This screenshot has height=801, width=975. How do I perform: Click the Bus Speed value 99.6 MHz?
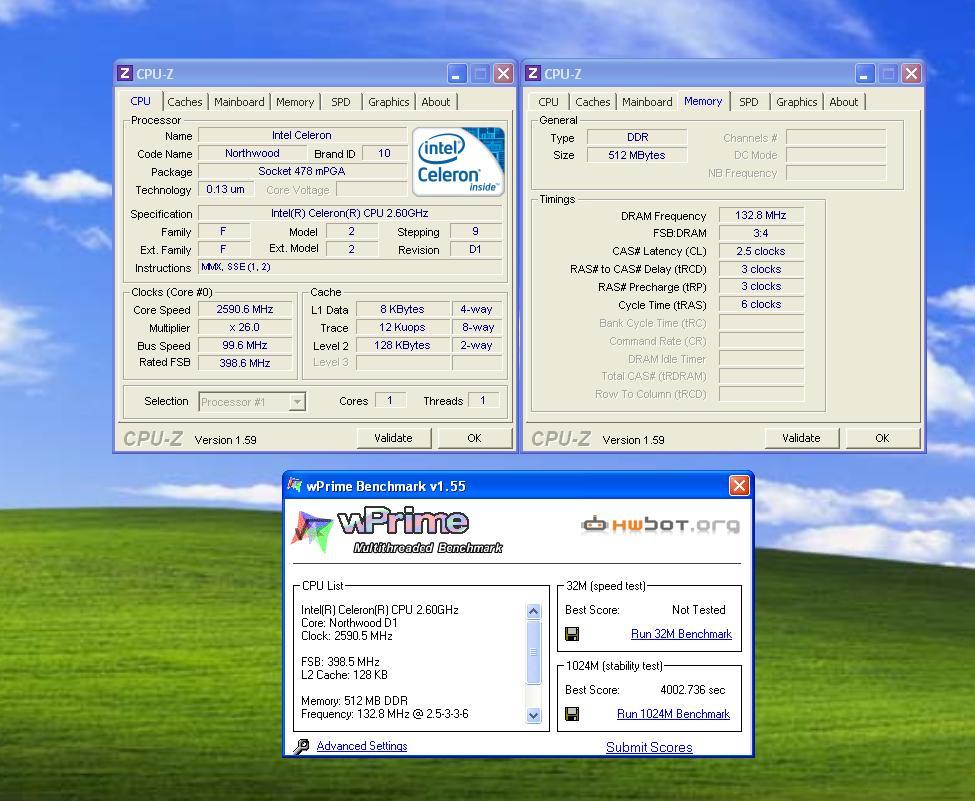click(245, 345)
